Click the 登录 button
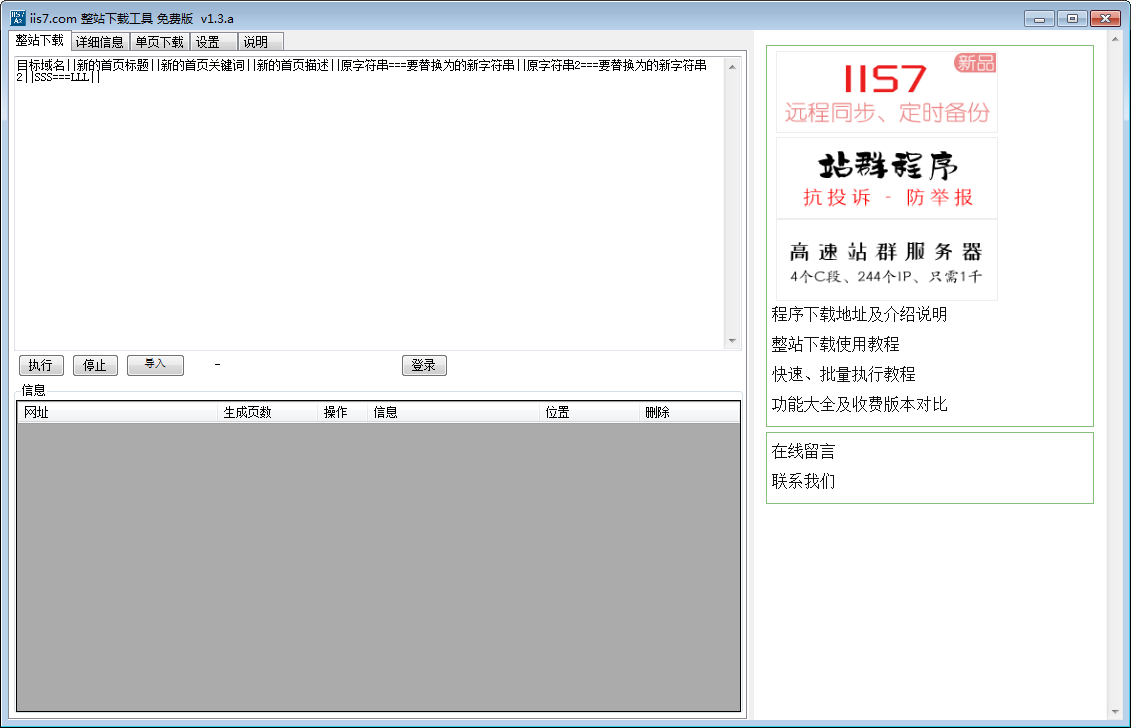Screen dimensions: 1131x728 424,365
